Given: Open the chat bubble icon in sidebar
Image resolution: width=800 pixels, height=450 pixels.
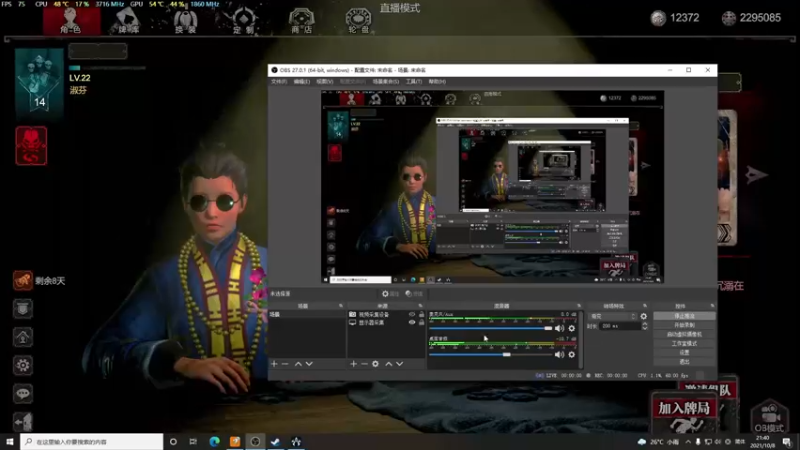Looking at the screenshot, I should [x=22, y=393].
